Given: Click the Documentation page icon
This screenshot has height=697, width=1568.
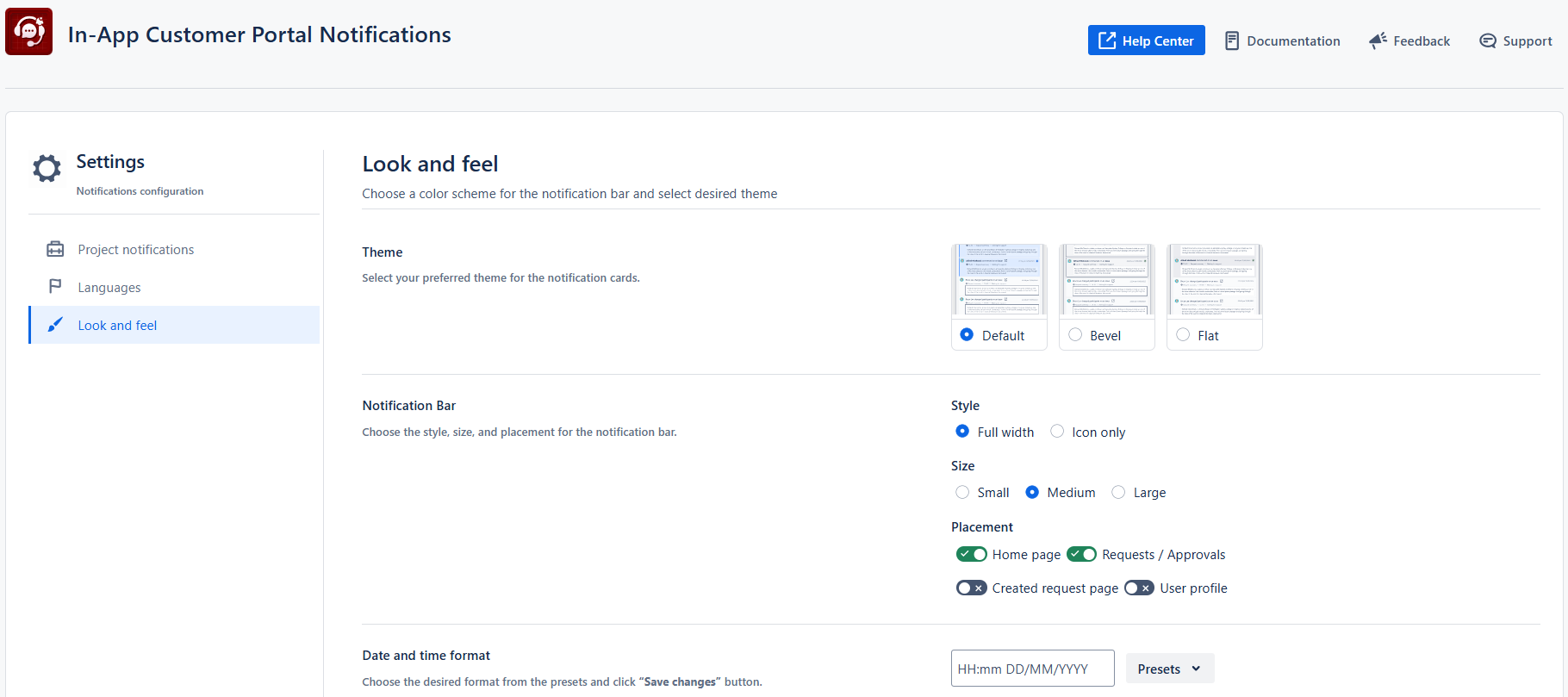Looking at the screenshot, I should pos(1232,40).
